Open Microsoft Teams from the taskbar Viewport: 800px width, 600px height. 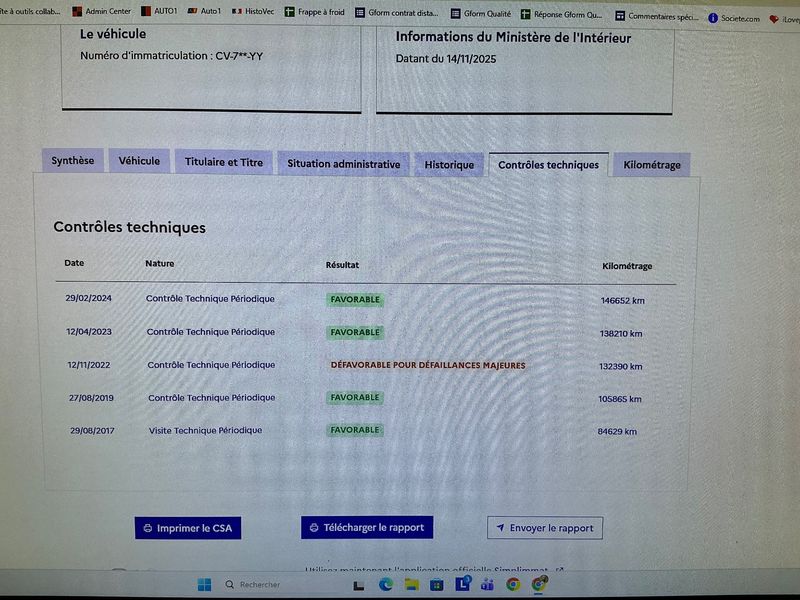488,584
